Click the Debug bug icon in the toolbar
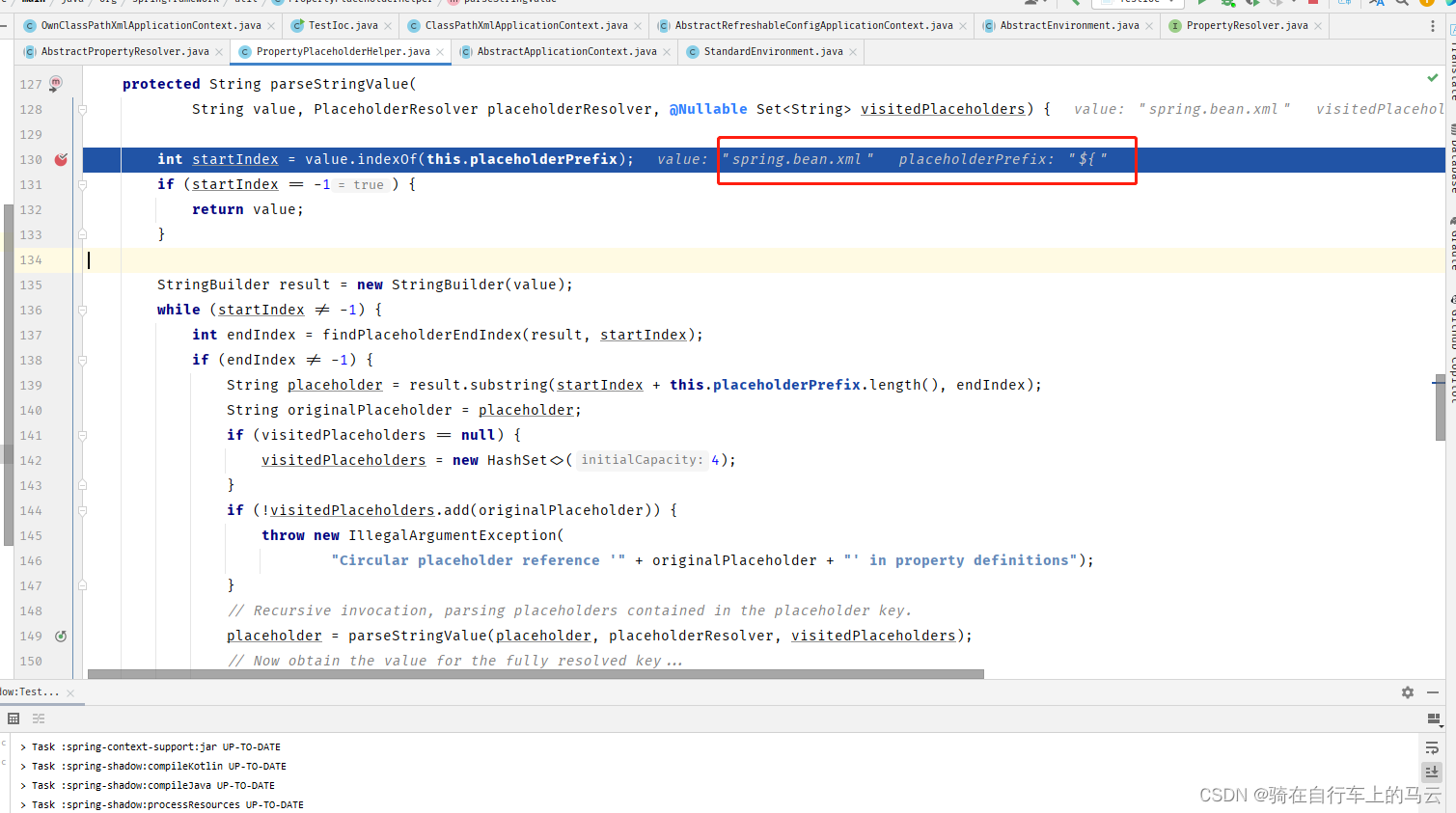 pyautogui.click(x=1227, y=3)
